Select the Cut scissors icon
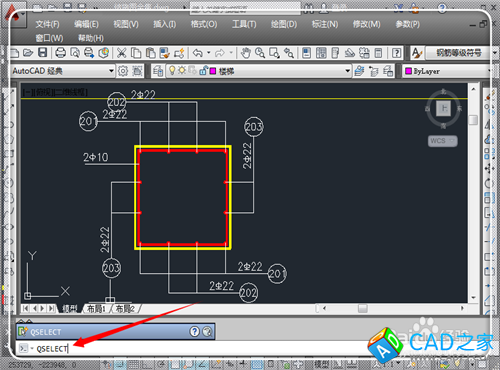Image resolution: width=500 pixels, height=370 pixels. click(122, 53)
